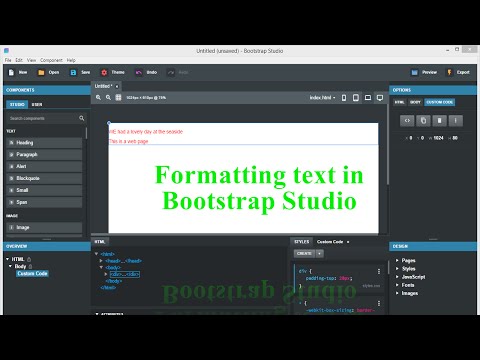Click the Paragraph component icon
Screen dimensions: 480x360
[11, 155]
